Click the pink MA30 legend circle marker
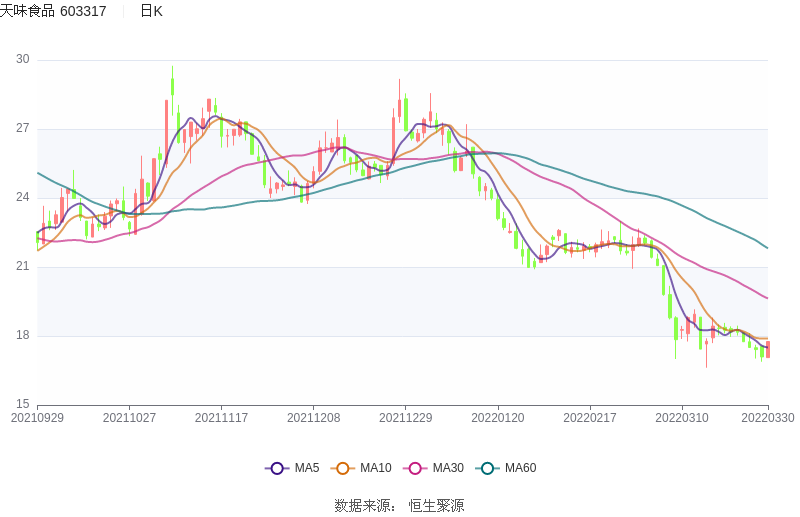This screenshot has height=517, width=800. pos(415,468)
